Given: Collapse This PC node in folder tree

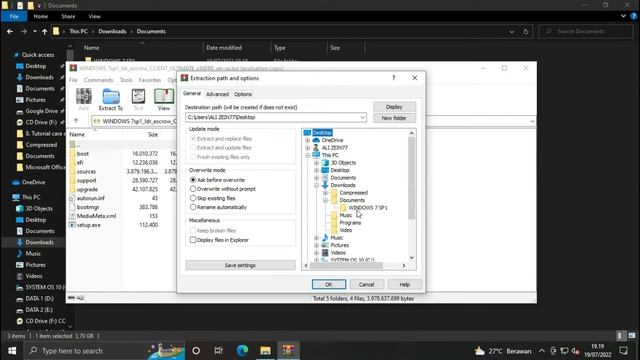Looking at the screenshot, I should (307, 155).
